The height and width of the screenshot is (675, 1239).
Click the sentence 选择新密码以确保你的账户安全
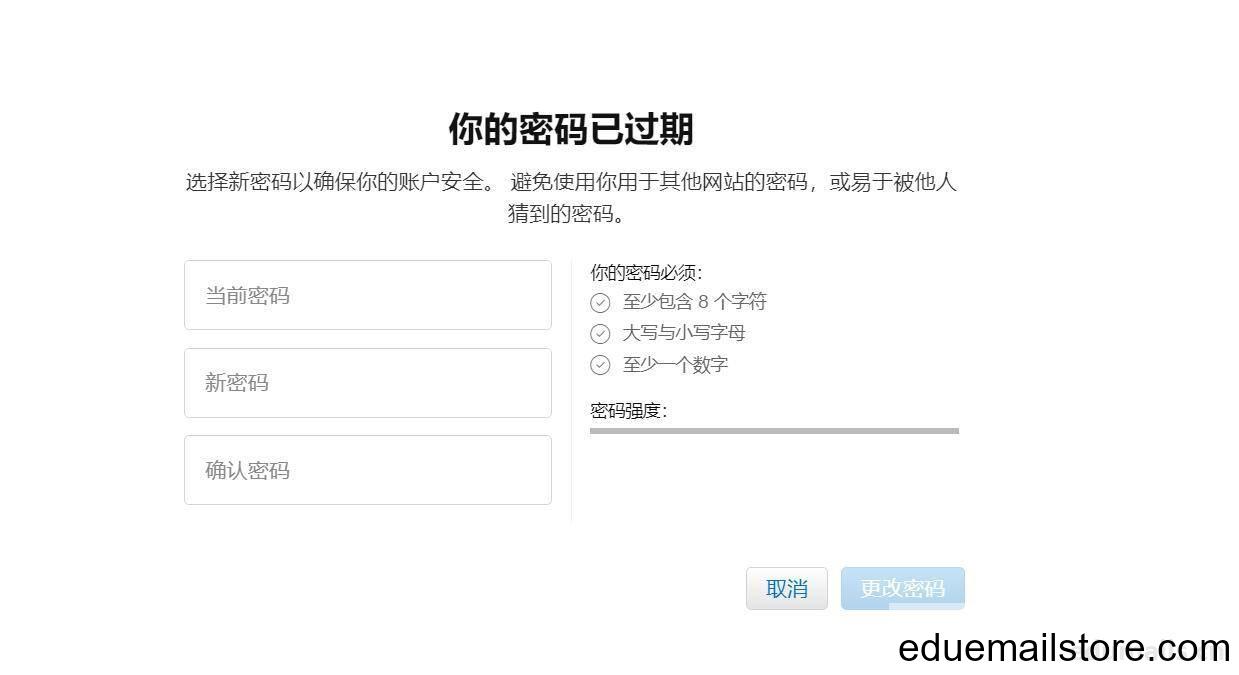coord(339,183)
